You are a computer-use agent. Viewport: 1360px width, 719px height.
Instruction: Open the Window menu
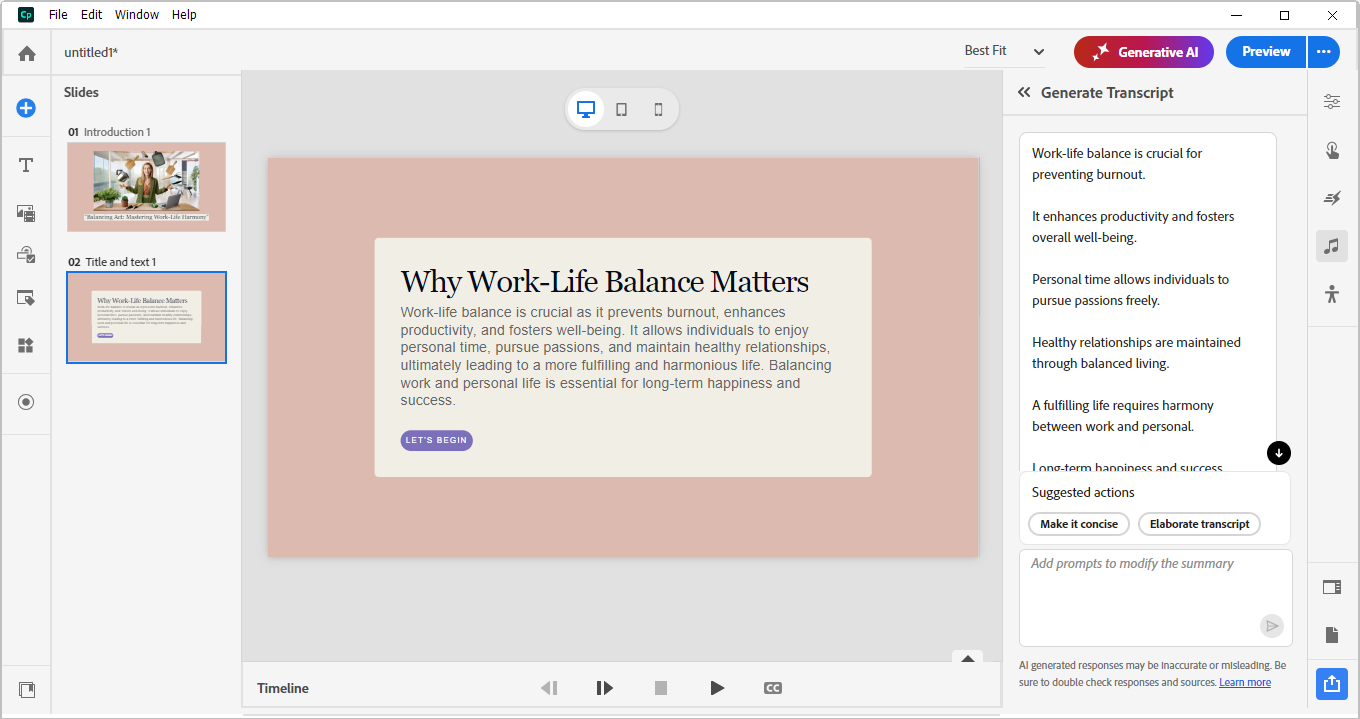click(x=137, y=14)
